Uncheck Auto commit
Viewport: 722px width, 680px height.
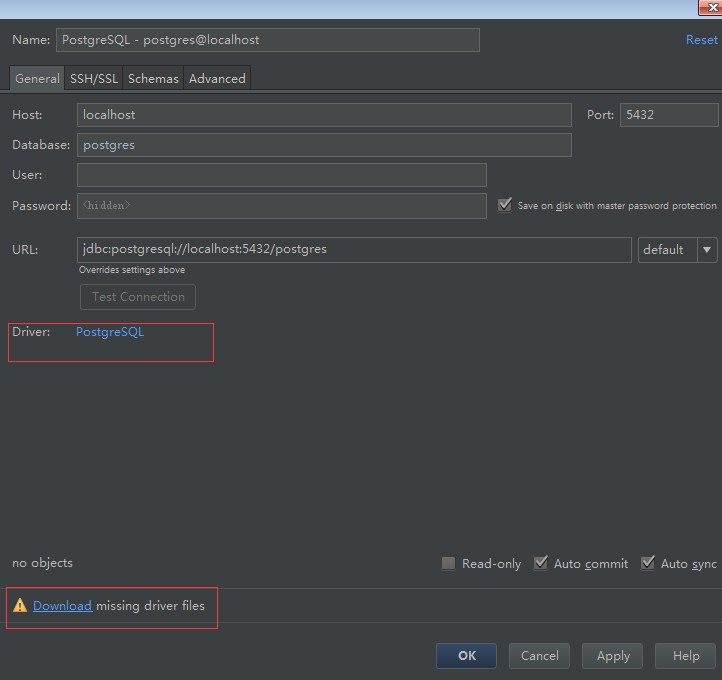click(541, 563)
